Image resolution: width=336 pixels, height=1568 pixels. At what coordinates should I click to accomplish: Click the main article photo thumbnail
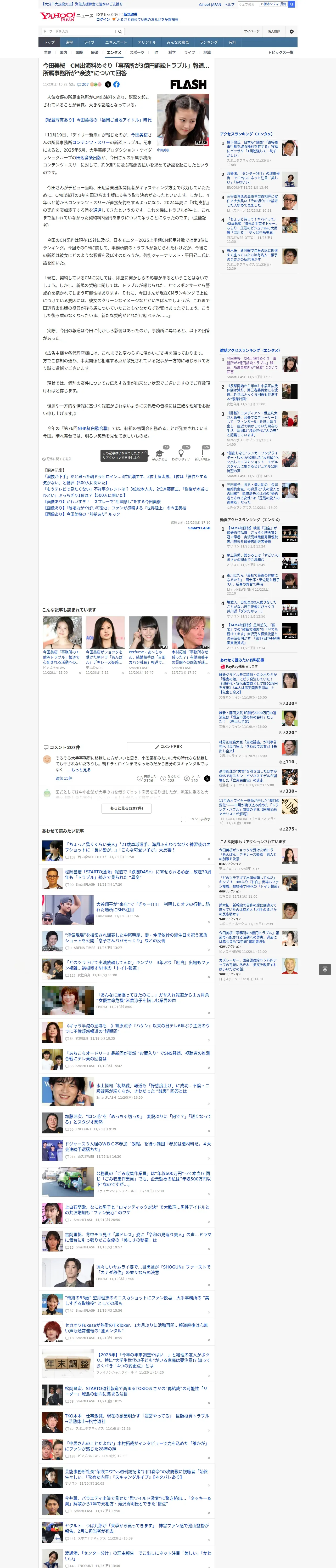[182, 119]
